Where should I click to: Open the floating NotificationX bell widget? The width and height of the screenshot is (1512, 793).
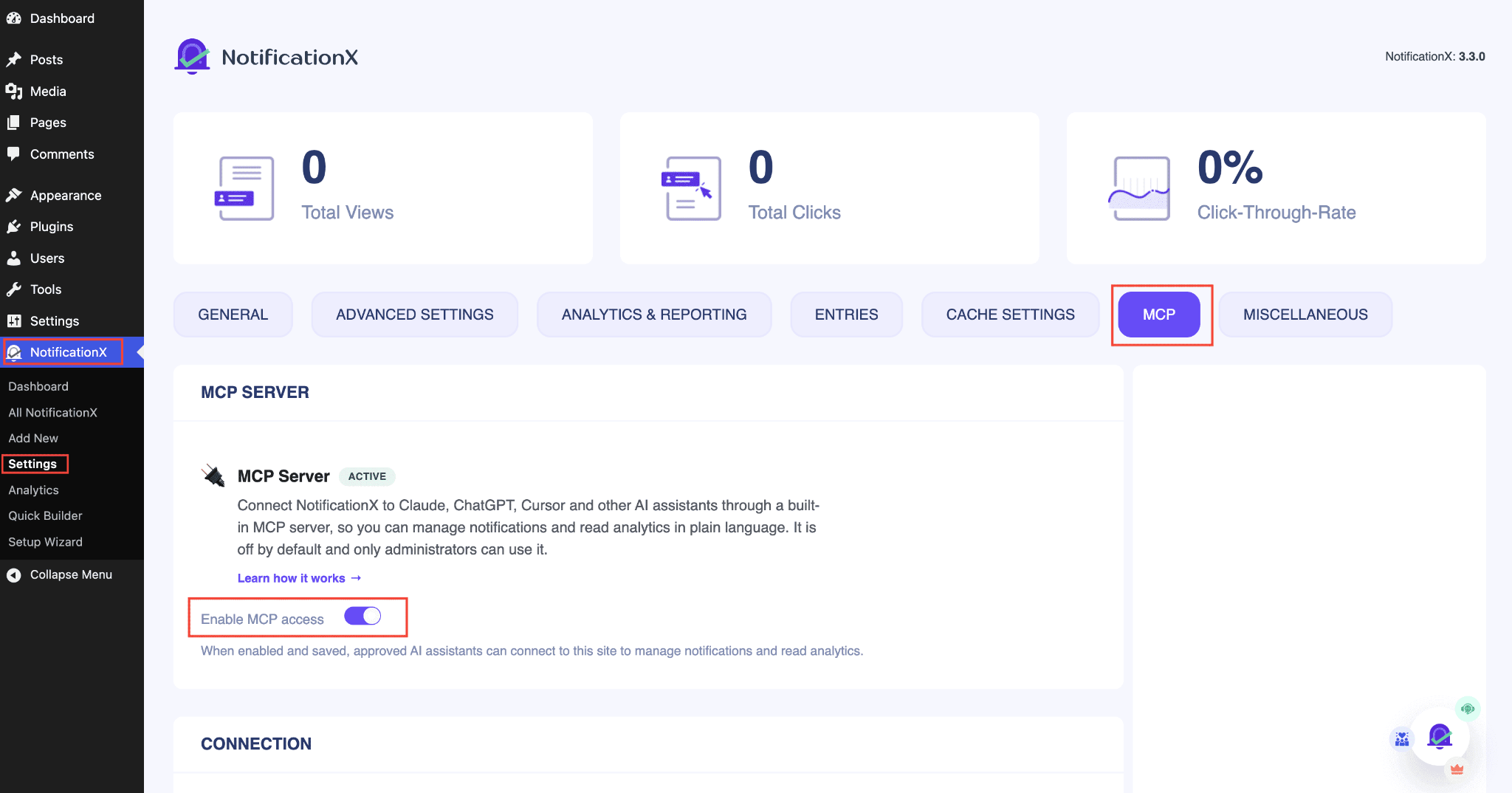1440,736
